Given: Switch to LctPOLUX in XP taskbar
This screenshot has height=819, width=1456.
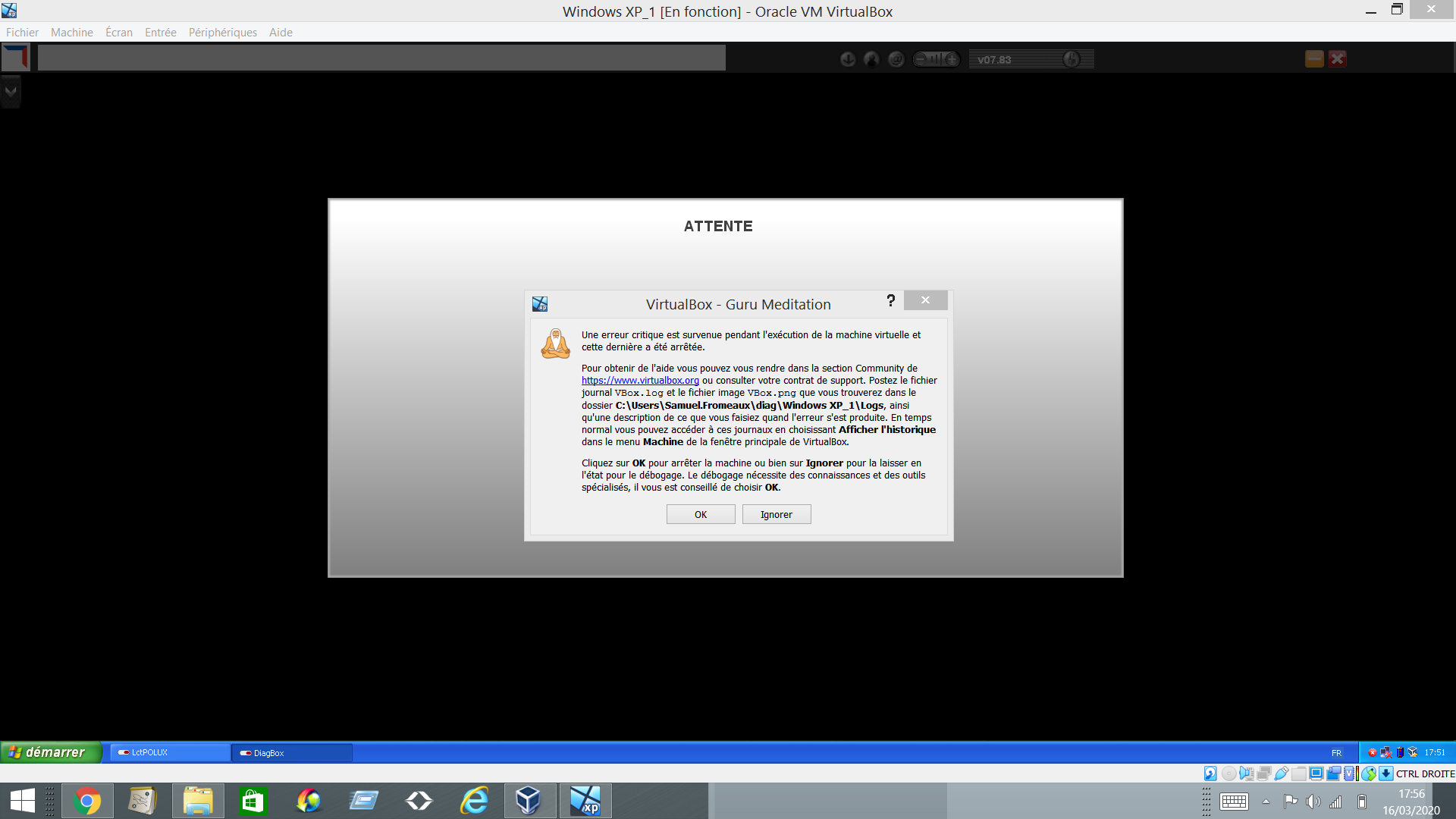Looking at the screenshot, I should point(171,752).
